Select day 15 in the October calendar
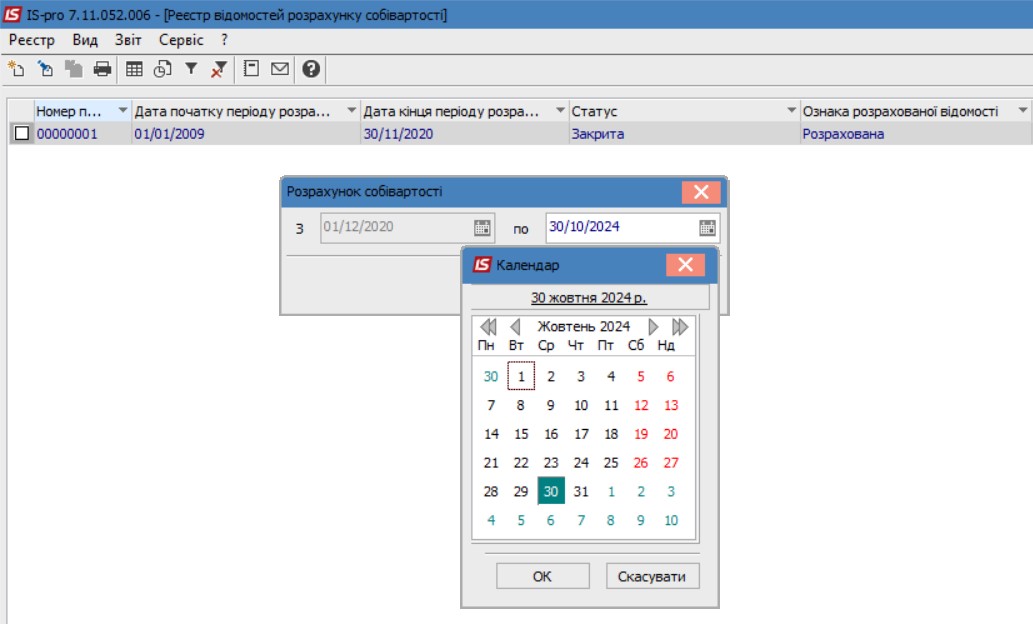This screenshot has width=1033, height=624. click(521, 434)
